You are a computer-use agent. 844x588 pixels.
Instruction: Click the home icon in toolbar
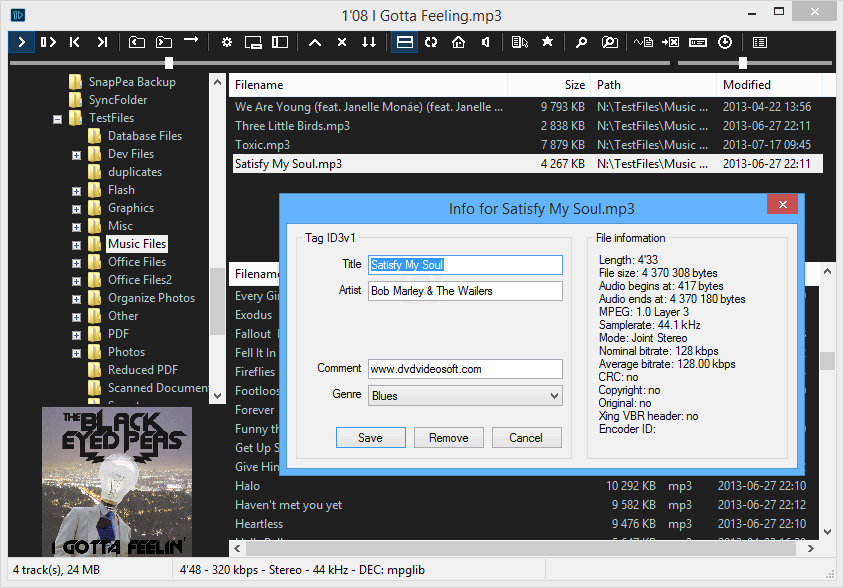point(458,42)
